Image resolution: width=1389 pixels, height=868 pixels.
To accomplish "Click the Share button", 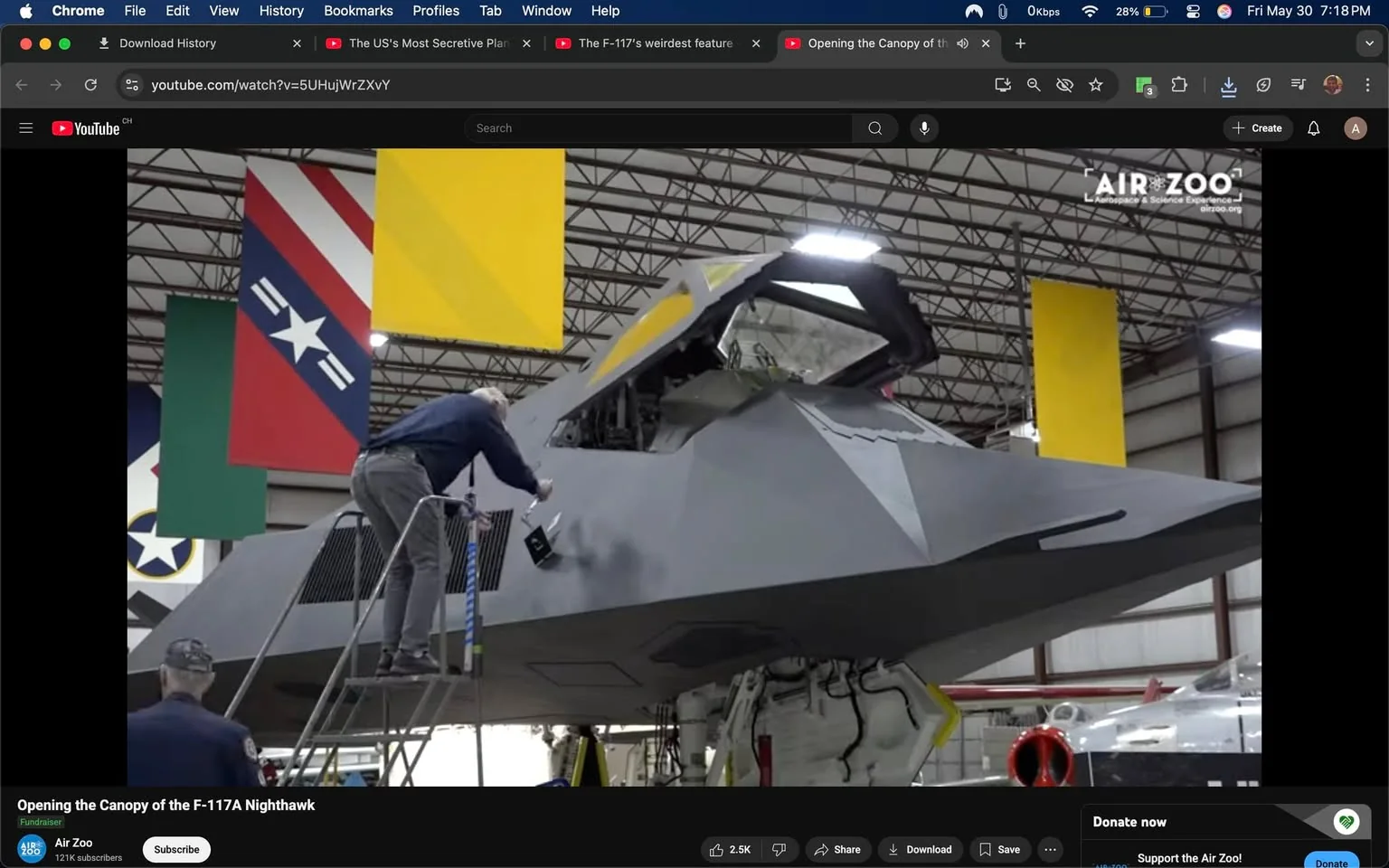I will [x=838, y=850].
